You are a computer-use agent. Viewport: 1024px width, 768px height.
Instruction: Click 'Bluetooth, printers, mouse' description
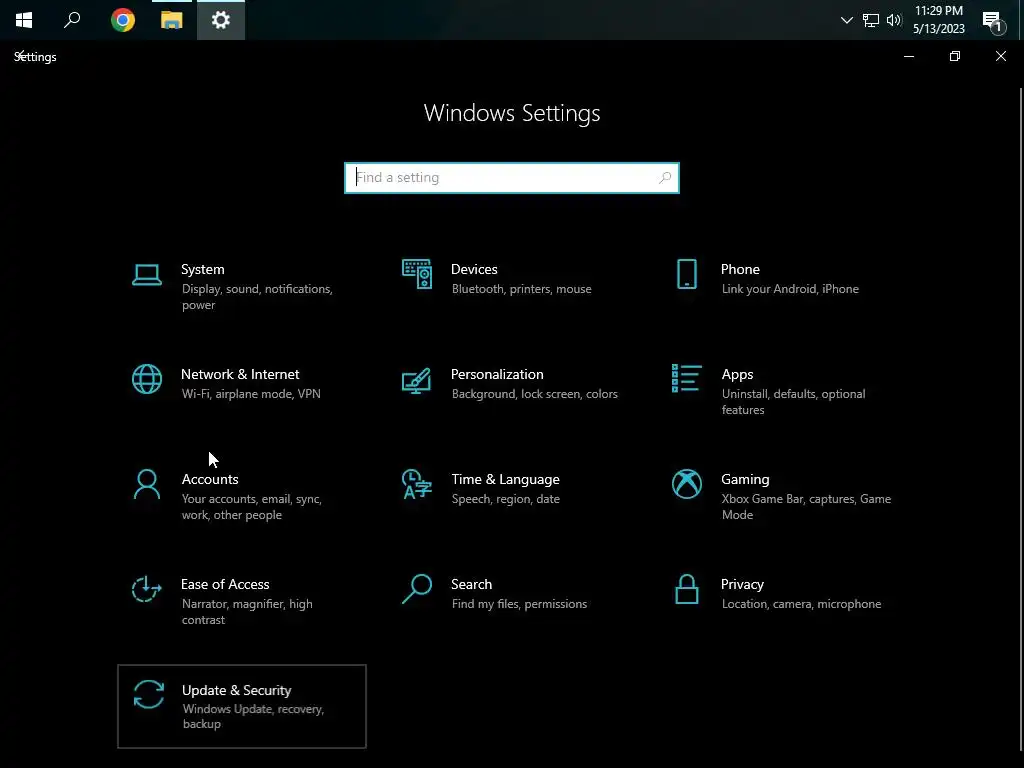click(x=522, y=289)
